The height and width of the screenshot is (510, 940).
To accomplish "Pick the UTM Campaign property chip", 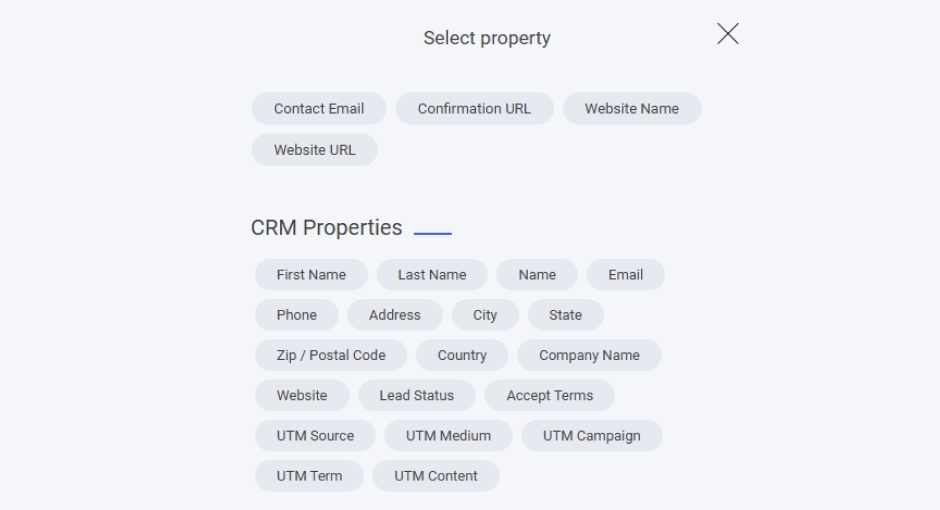I will pyautogui.click(x=592, y=436).
